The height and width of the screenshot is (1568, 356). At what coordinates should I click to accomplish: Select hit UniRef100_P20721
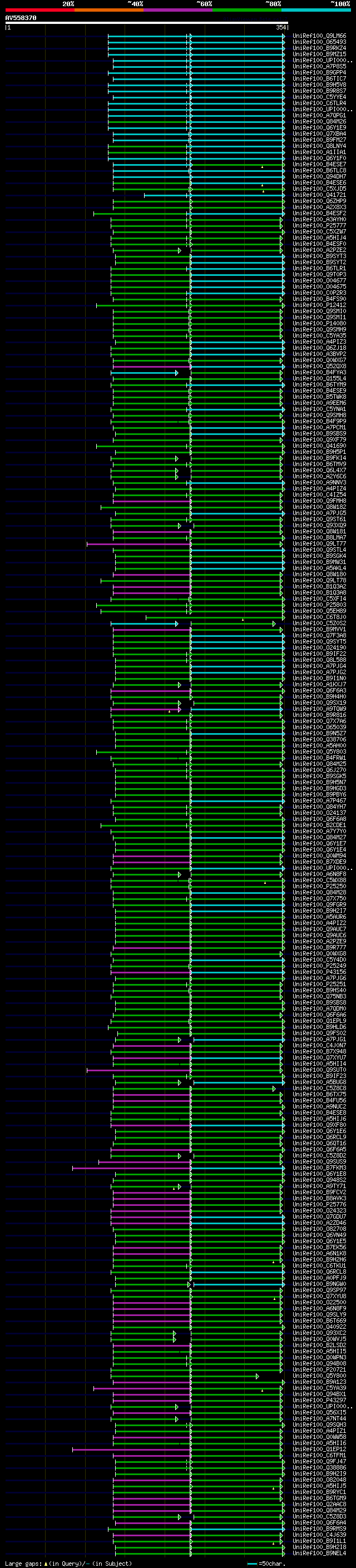pyautogui.click(x=319, y=1370)
